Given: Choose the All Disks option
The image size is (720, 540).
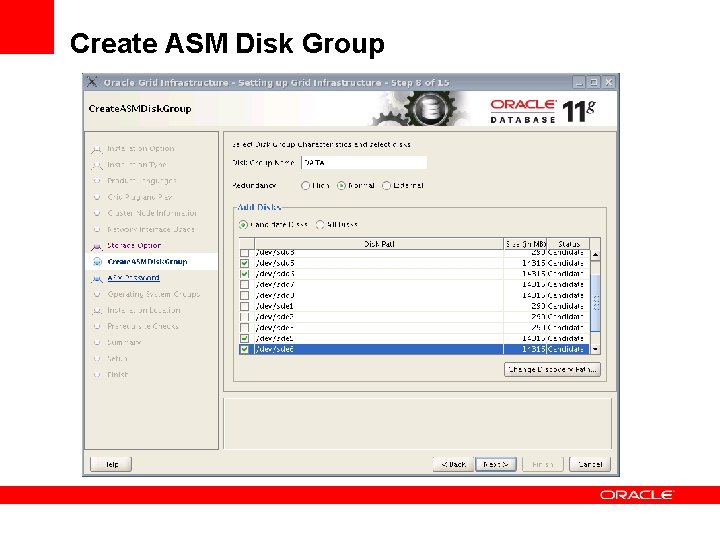Looking at the screenshot, I should point(320,225).
